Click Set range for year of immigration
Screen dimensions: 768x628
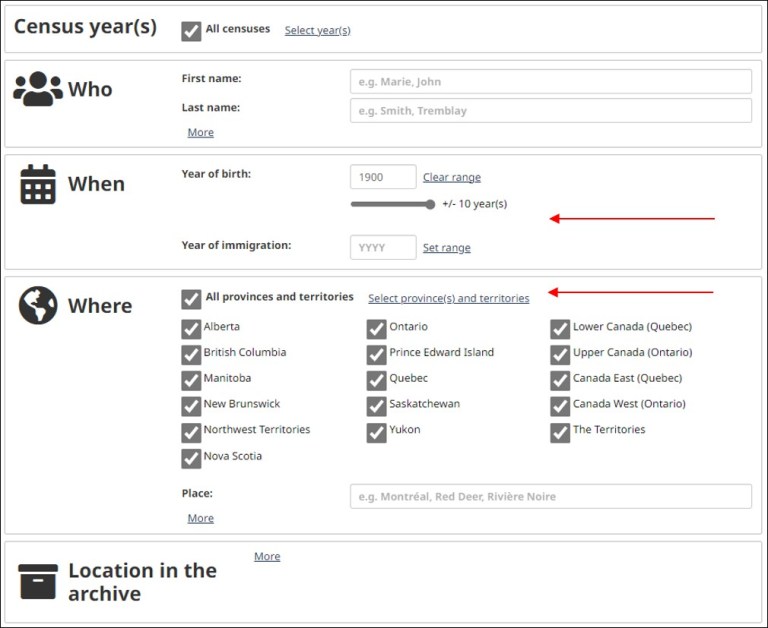coord(447,248)
